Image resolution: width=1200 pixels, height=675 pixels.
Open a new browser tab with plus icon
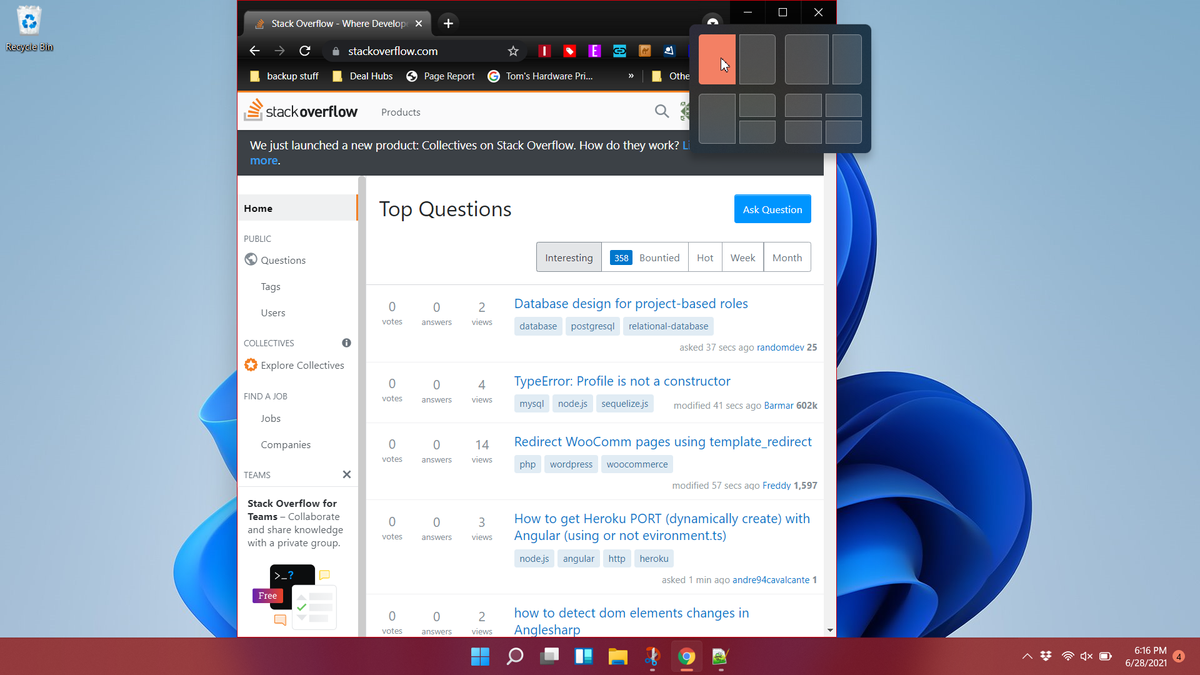click(x=447, y=21)
